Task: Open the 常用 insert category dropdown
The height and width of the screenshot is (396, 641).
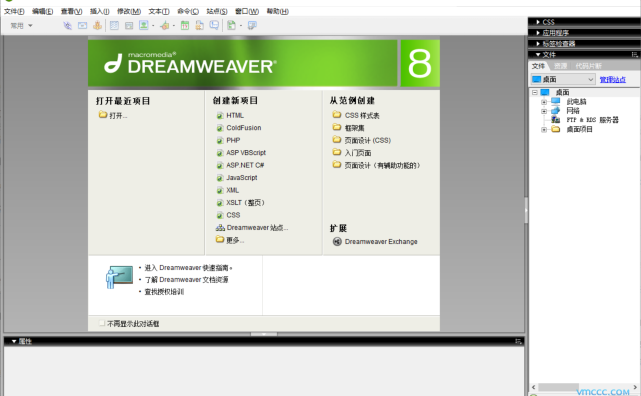Action: (x=21, y=26)
